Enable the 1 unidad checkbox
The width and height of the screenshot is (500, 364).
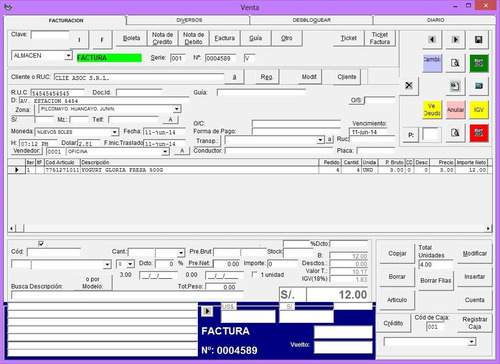click(x=255, y=274)
